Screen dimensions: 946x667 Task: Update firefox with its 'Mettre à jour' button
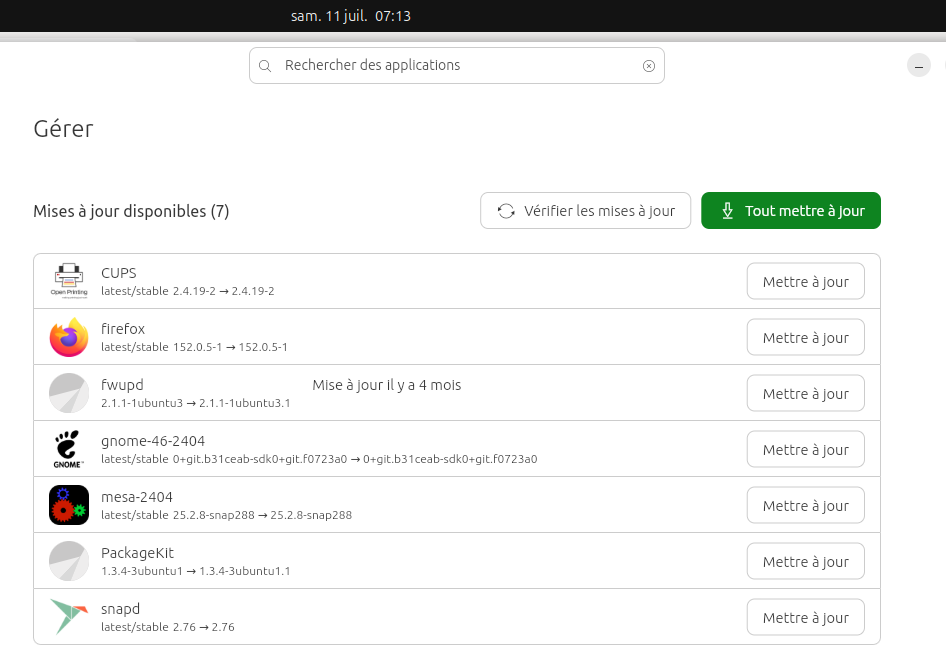805,338
